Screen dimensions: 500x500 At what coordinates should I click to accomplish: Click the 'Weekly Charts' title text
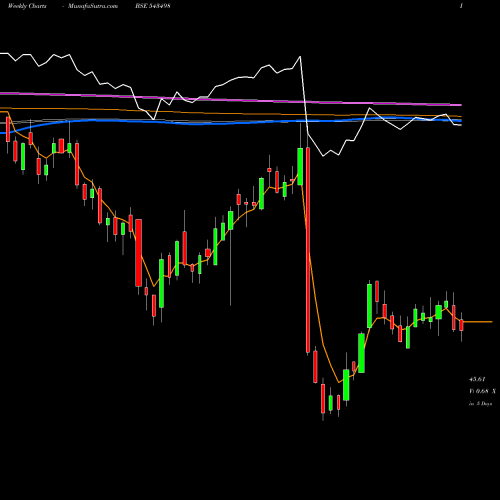27,6
